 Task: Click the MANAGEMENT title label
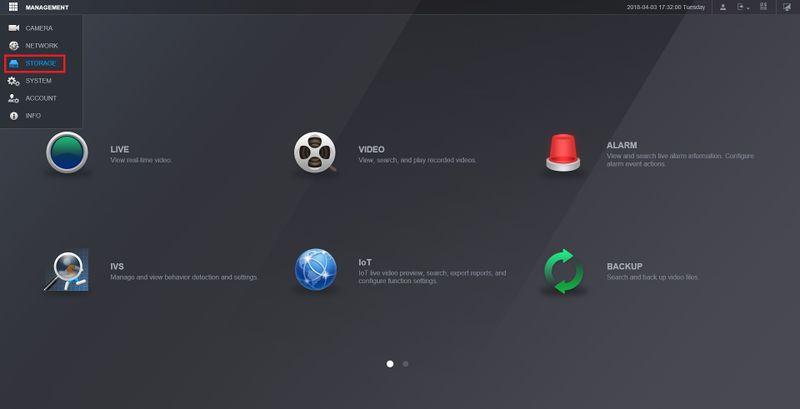tap(47, 8)
